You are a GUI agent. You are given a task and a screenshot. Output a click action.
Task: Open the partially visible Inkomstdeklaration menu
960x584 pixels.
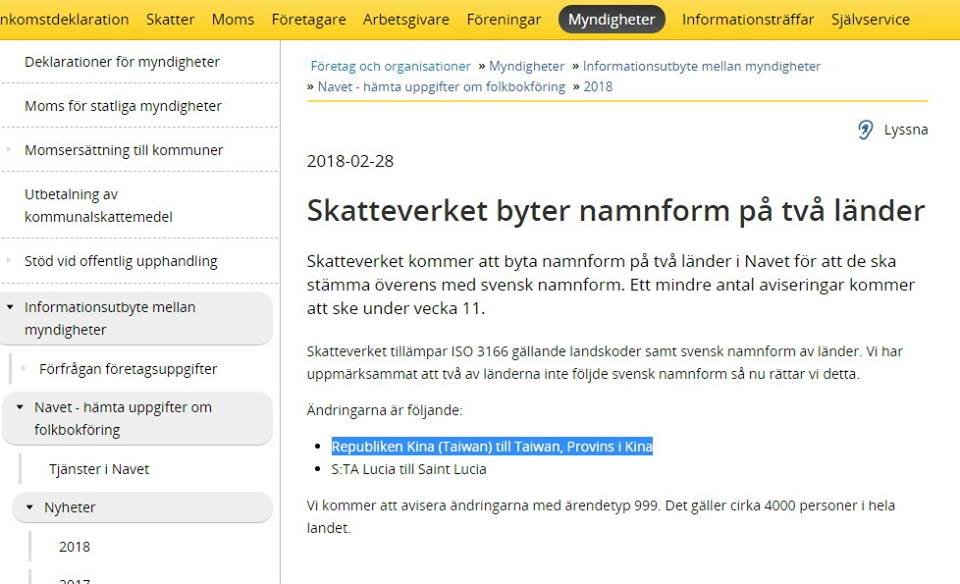click(x=64, y=20)
